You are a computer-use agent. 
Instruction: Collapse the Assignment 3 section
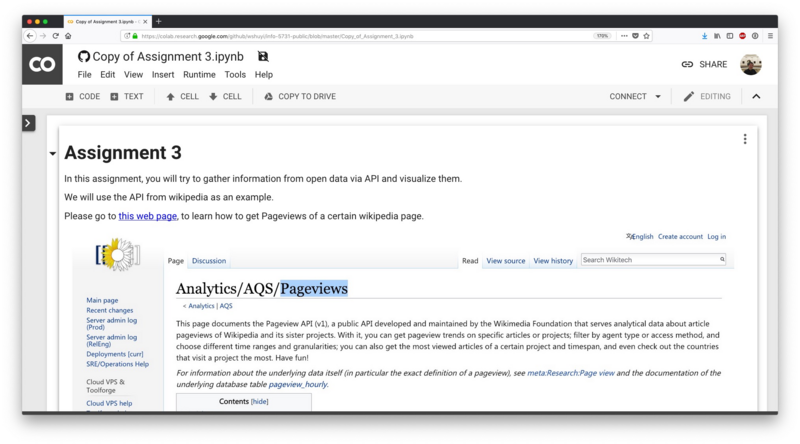click(x=52, y=154)
